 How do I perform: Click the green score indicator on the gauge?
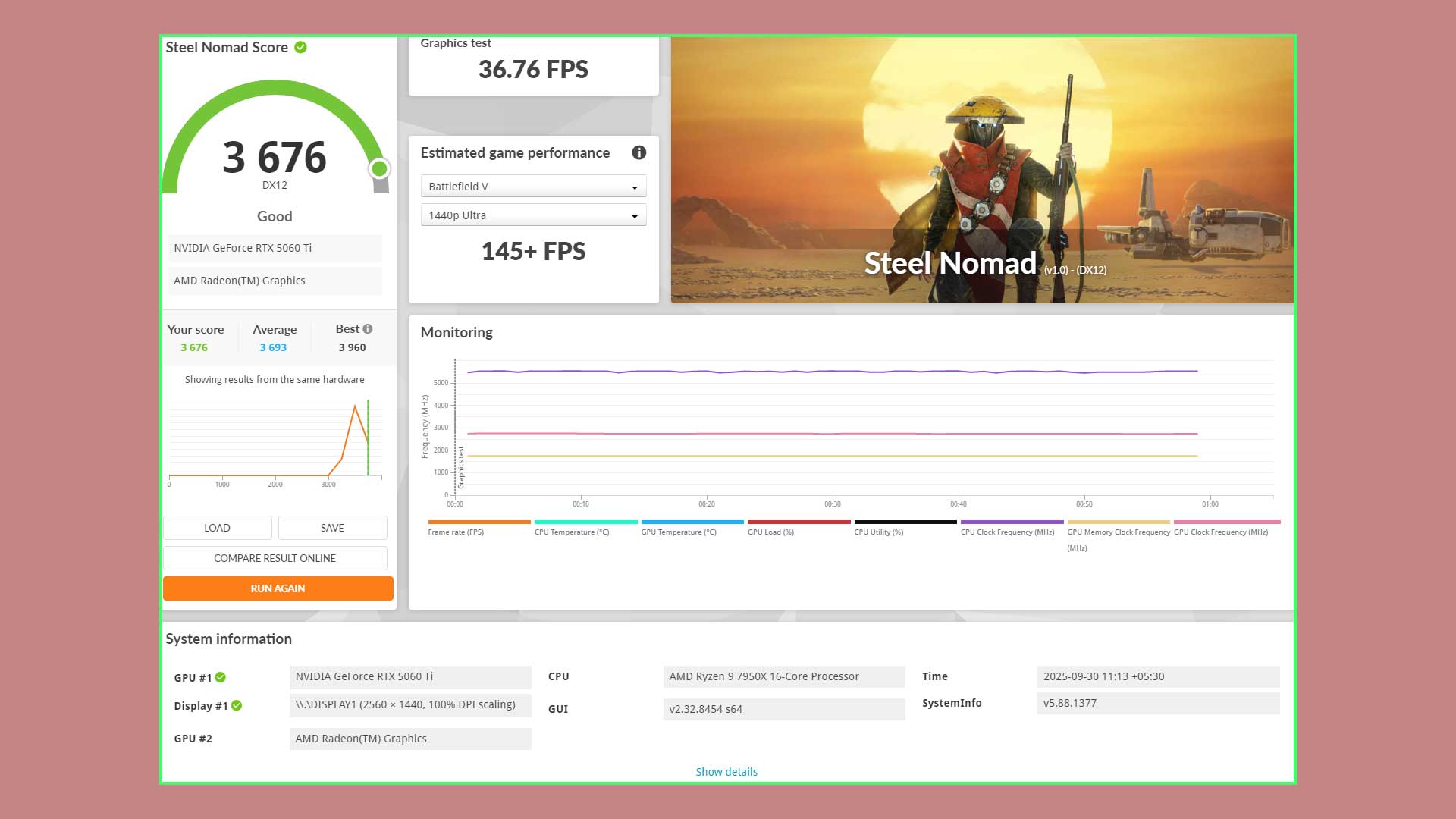(379, 168)
